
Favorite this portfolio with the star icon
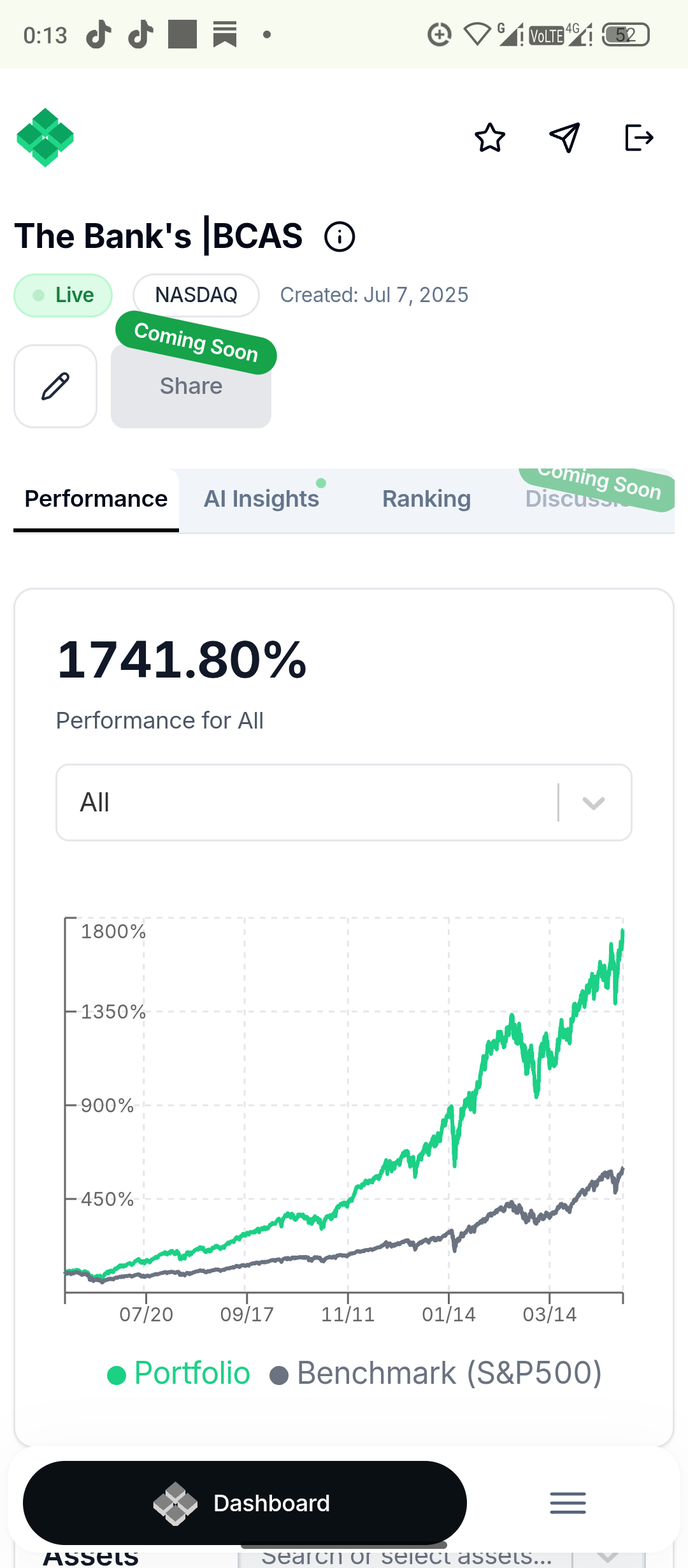[x=490, y=138]
